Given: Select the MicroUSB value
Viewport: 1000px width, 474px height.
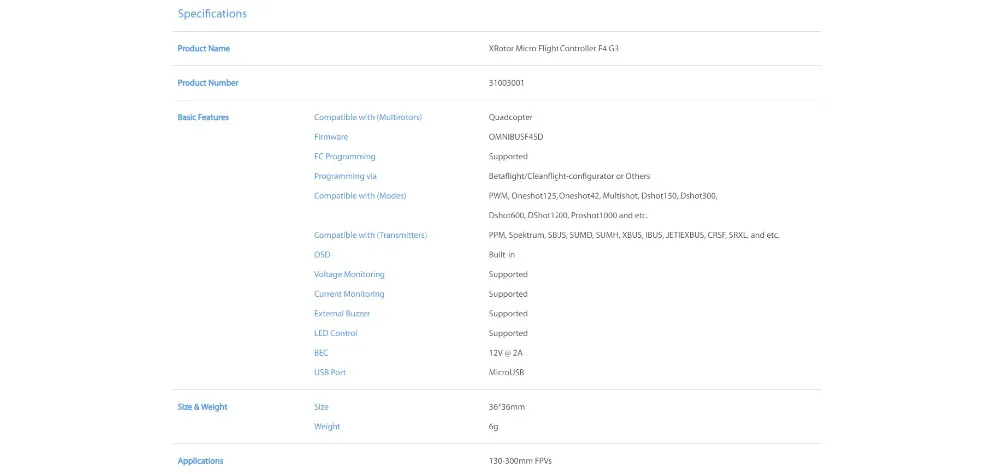Looking at the screenshot, I should click(506, 373).
